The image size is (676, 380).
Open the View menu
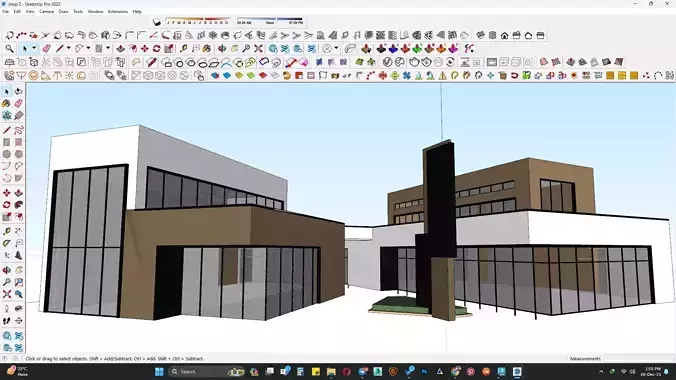tap(30, 12)
